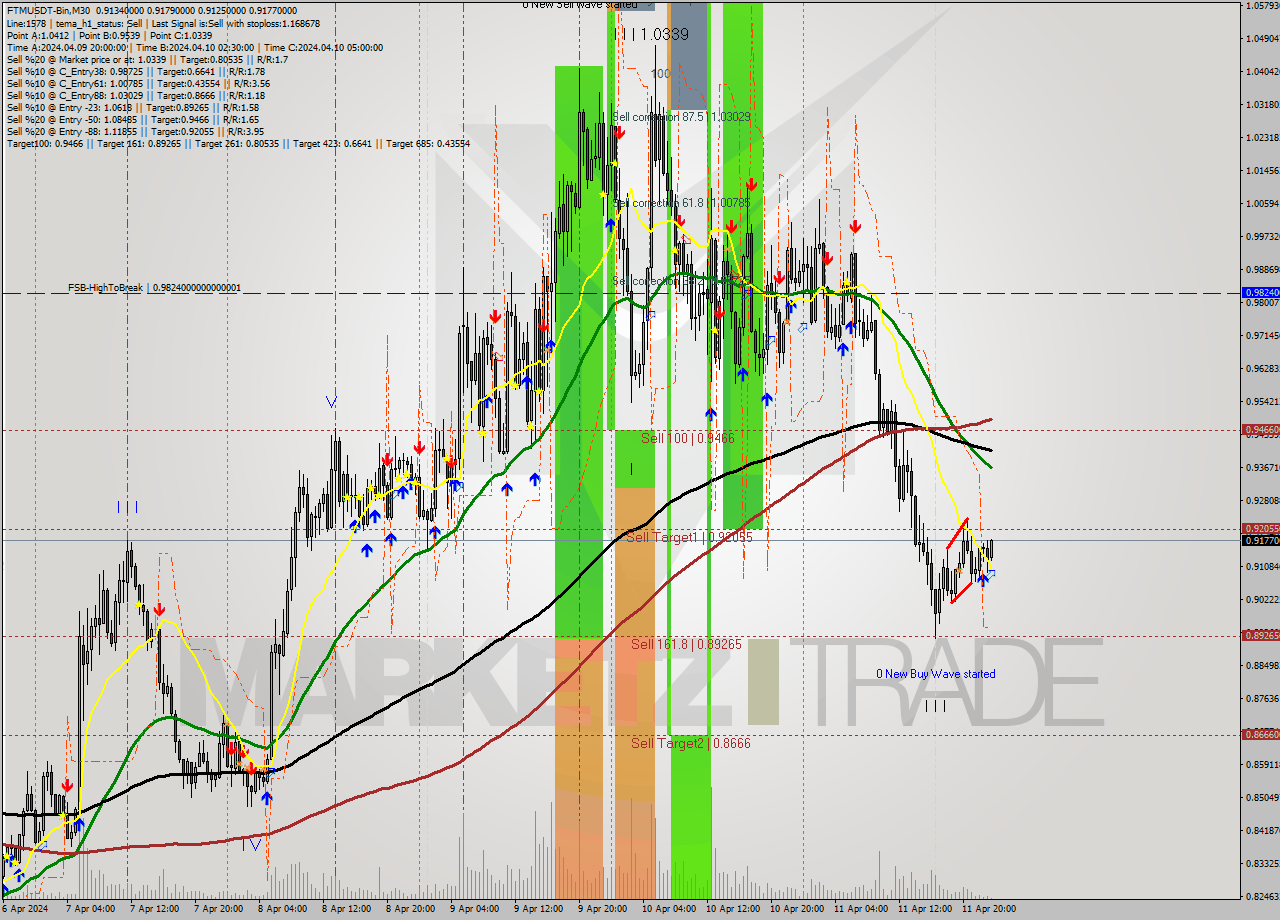1280x920 pixels.
Task: Click the 11 Apr 12:00 time label
Action: click(925, 909)
